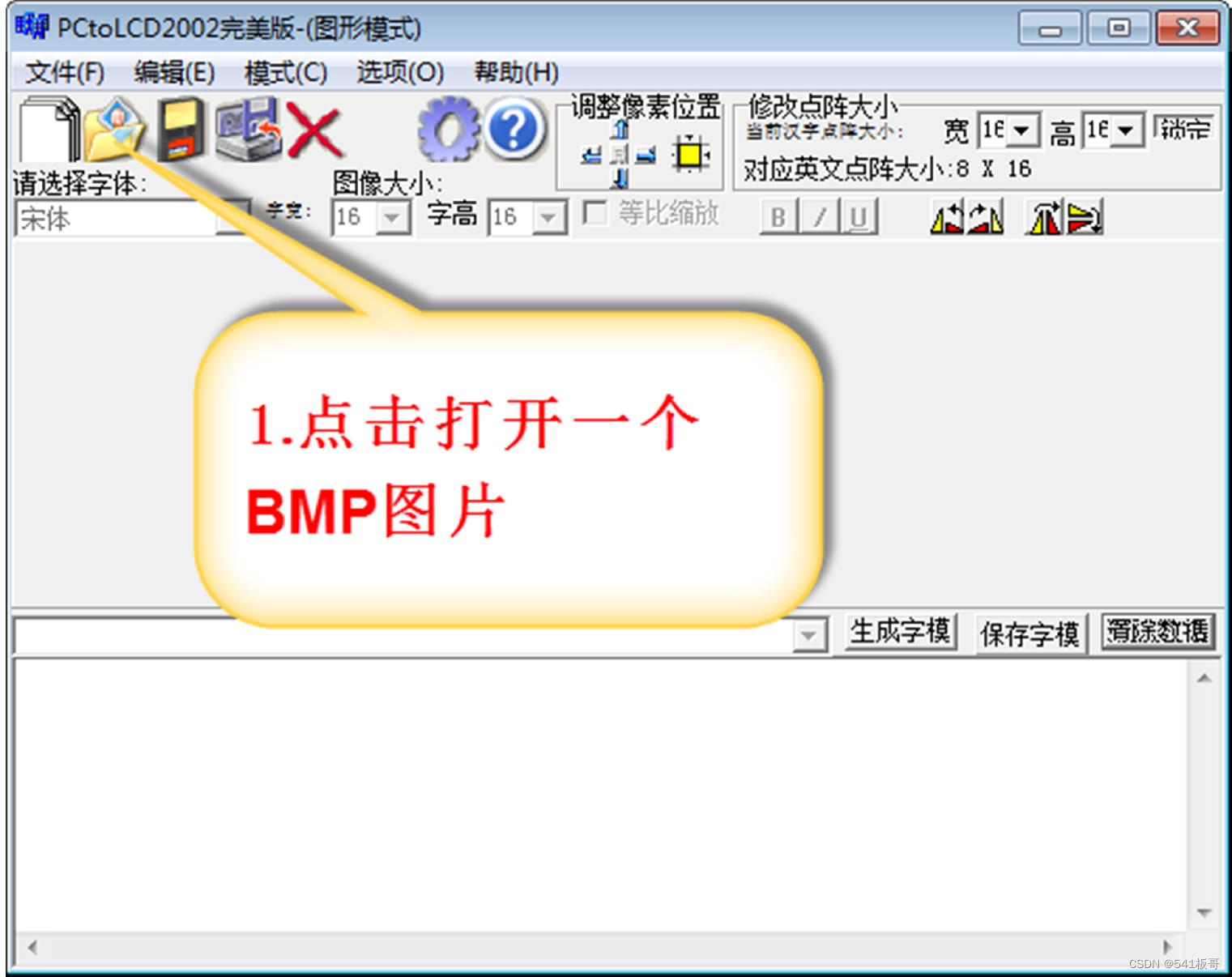Click the 保存字模 button

(1030, 634)
